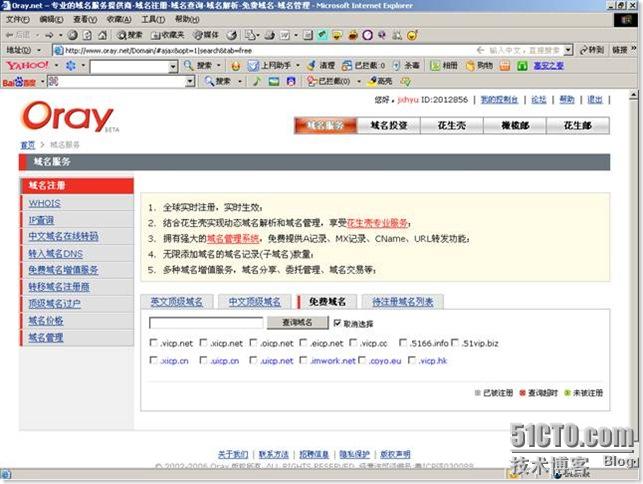Check the .eicp.net domain checkbox

click(x=303, y=342)
